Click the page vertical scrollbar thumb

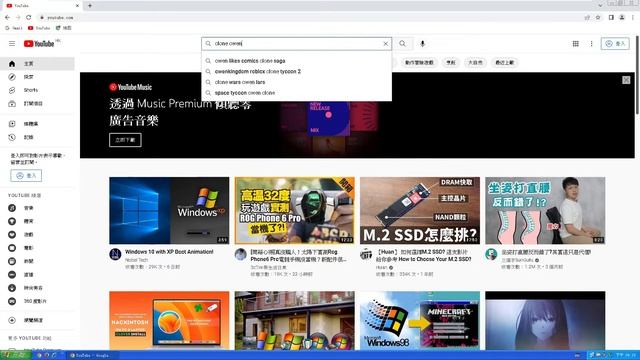[x=637, y=76]
